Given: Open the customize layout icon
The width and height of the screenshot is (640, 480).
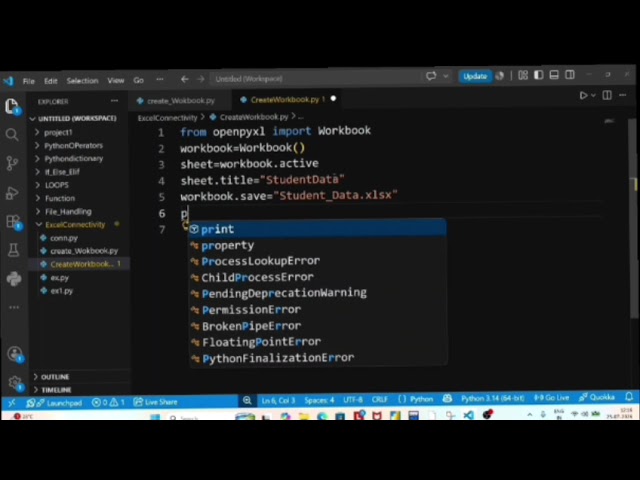Looking at the screenshot, I should 523,75.
